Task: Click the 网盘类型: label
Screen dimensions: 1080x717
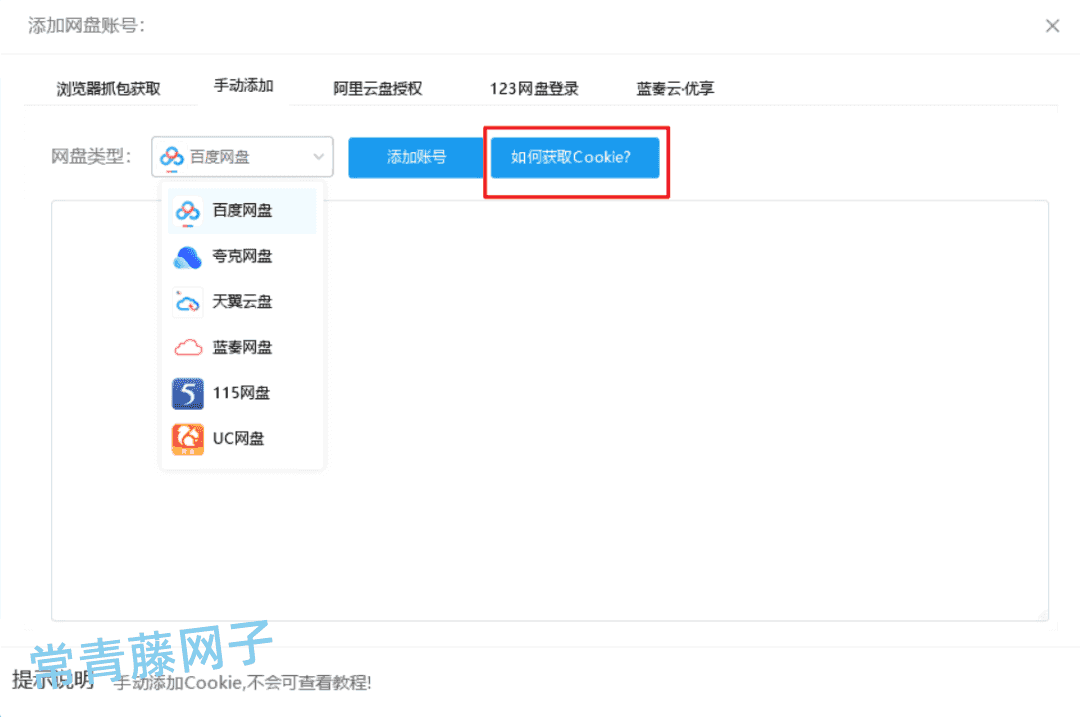Action: click(x=91, y=157)
